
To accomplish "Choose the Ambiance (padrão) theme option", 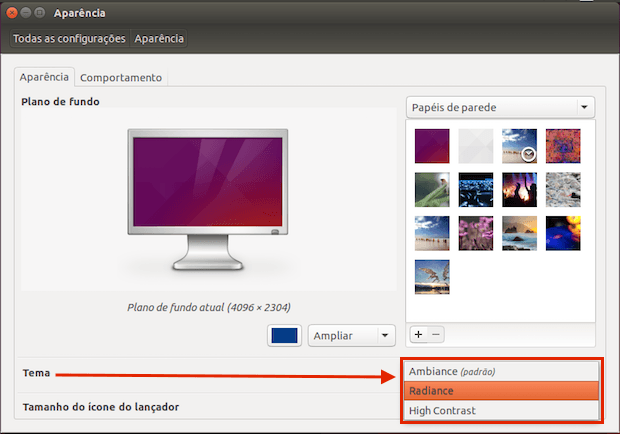I will click(501, 372).
